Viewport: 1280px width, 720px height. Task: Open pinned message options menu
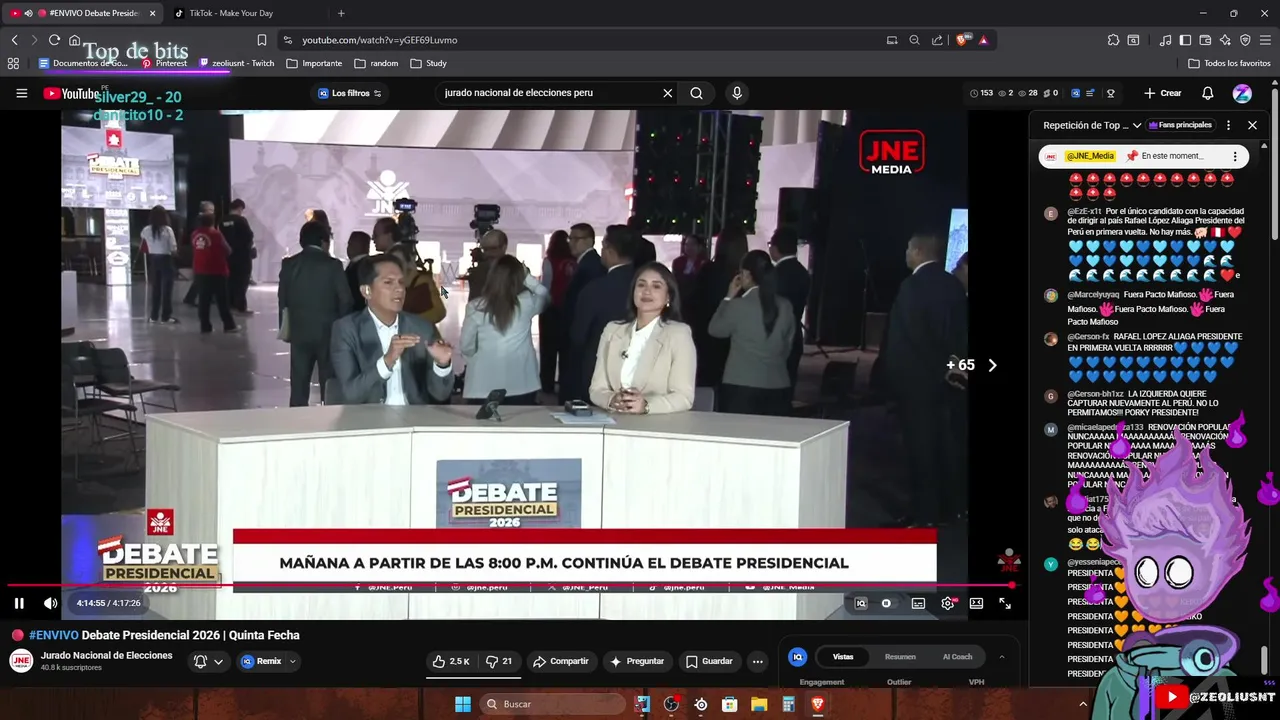pyautogui.click(x=1235, y=156)
